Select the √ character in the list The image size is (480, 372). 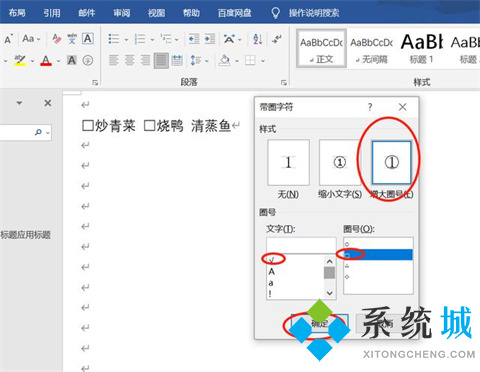pos(272,259)
